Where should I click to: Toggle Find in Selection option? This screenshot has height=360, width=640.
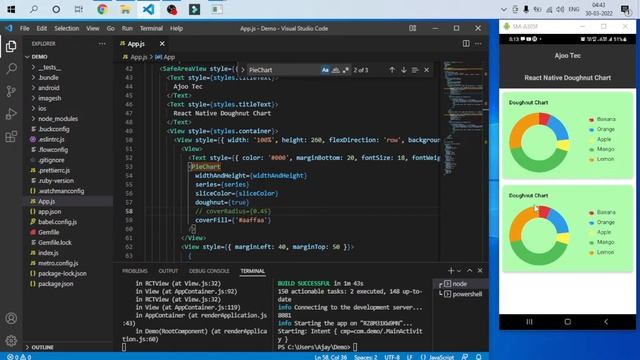point(415,70)
